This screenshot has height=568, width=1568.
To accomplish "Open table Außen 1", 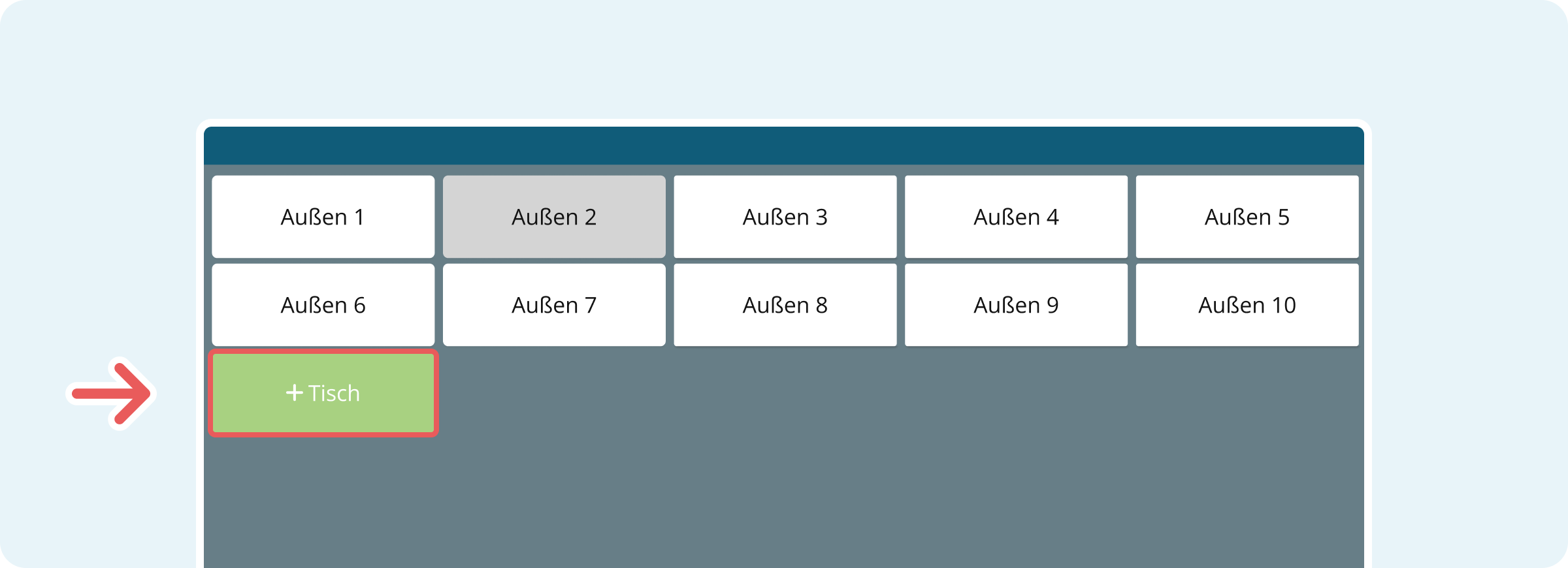I will (323, 217).
